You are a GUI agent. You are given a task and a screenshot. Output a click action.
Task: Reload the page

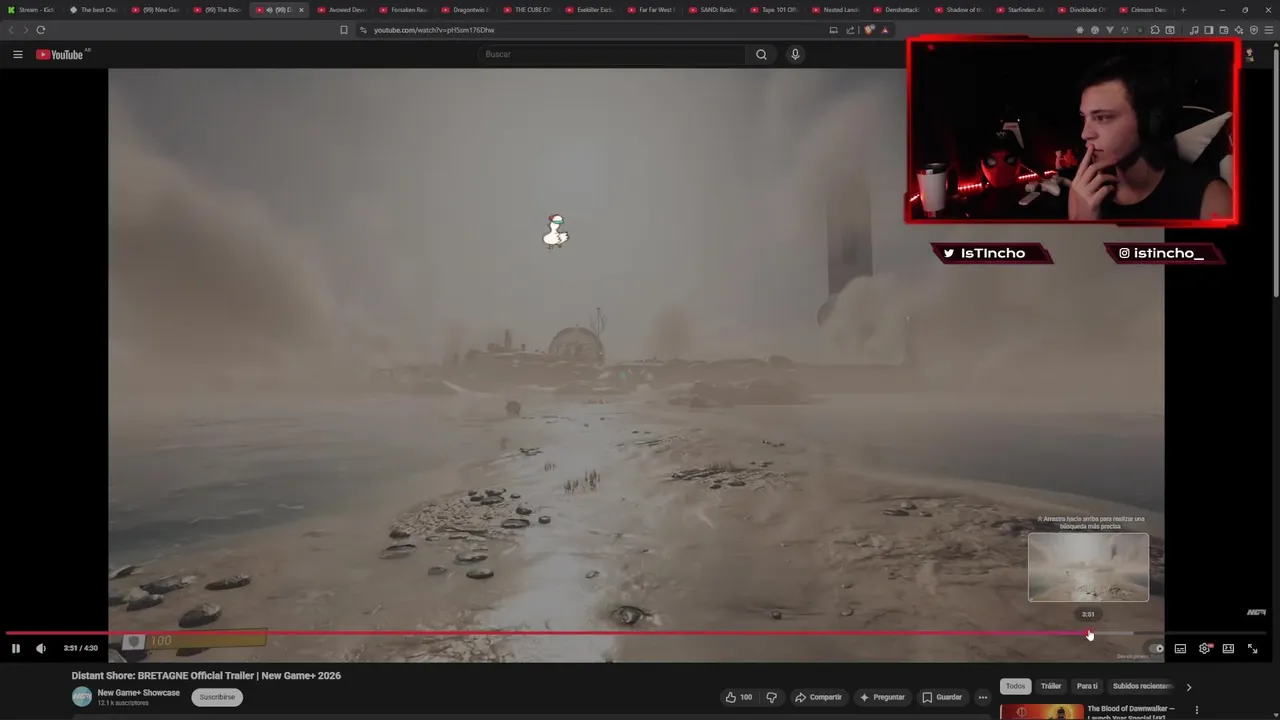(x=40, y=30)
